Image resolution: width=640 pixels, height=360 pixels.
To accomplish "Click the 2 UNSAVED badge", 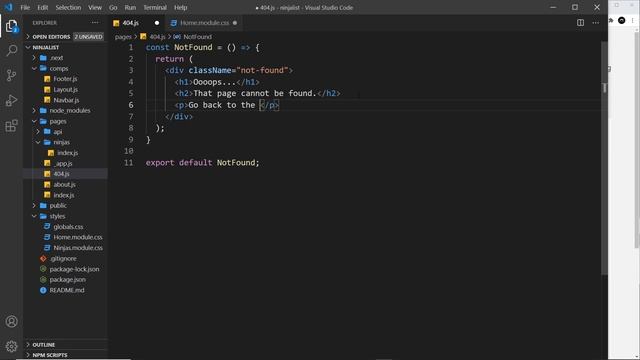I will tap(89, 37).
